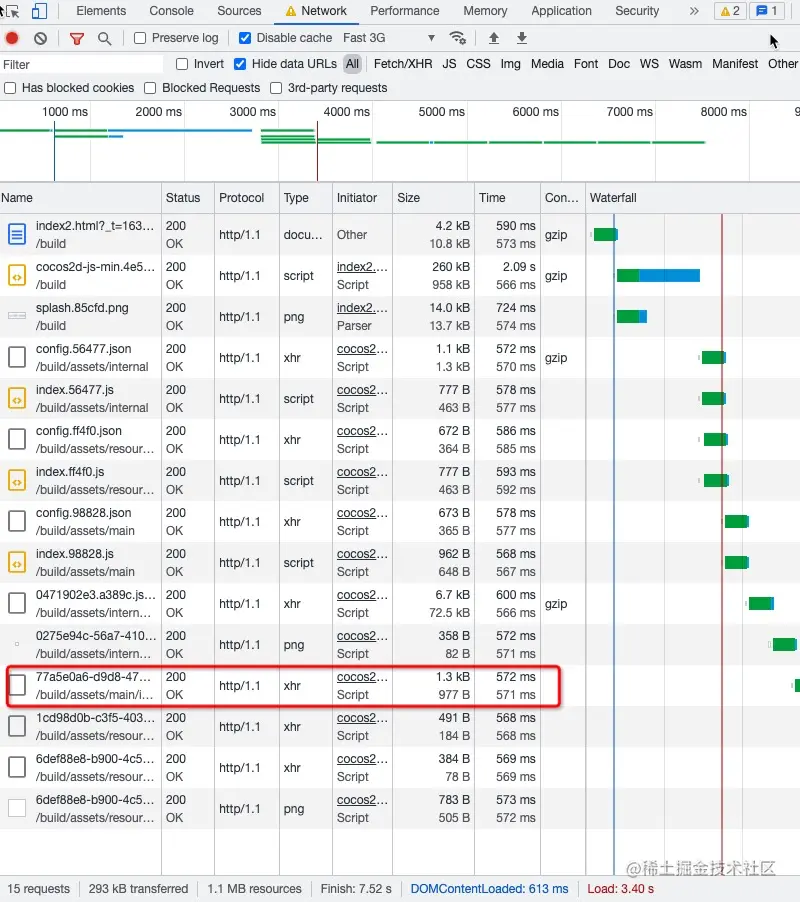The height and width of the screenshot is (902, 800).
Task: Click file icon of config.56477.json row
Action: [x=17, y=357]
